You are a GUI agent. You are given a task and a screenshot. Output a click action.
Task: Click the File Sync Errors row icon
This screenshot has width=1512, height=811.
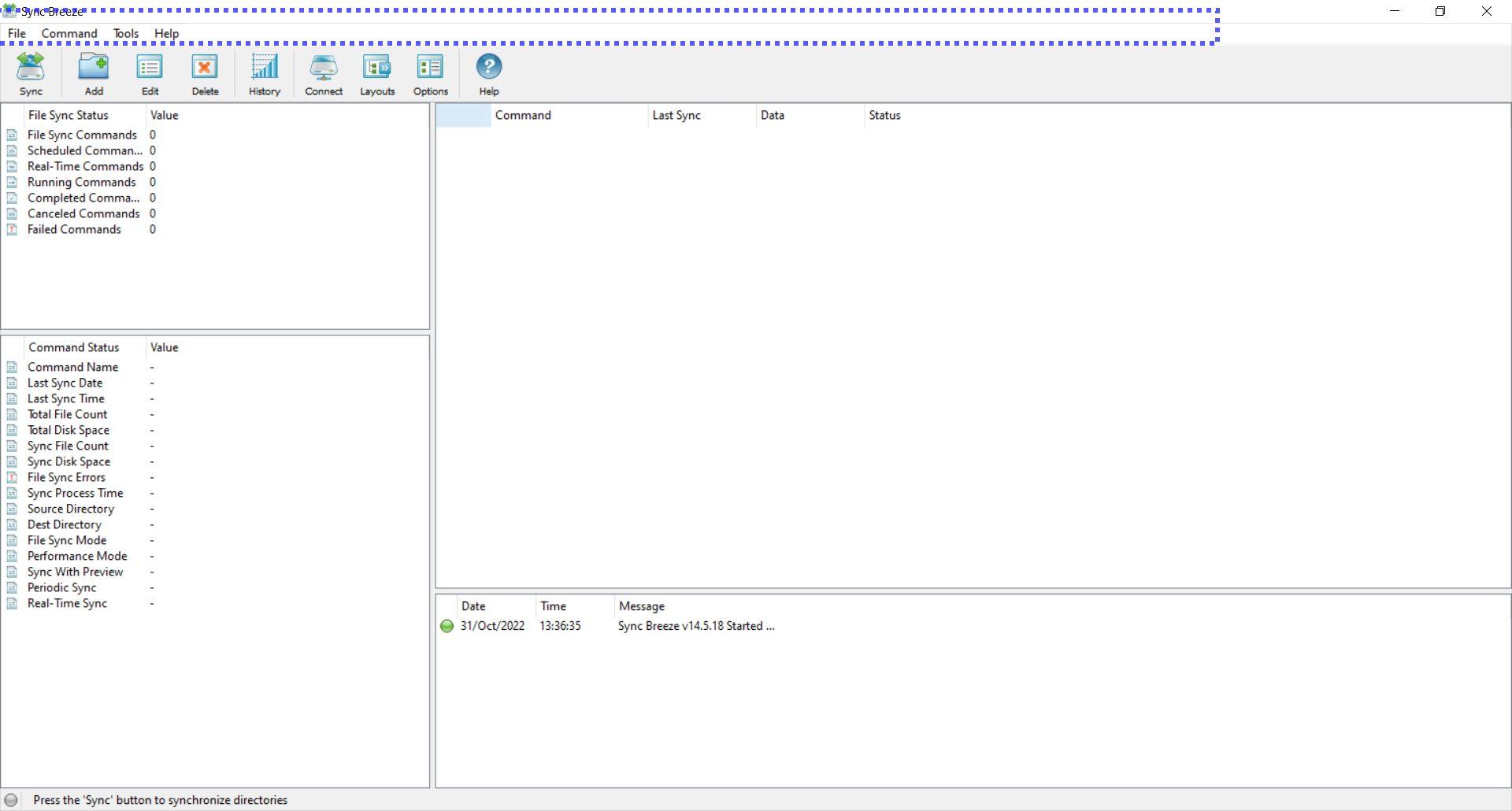12,477
